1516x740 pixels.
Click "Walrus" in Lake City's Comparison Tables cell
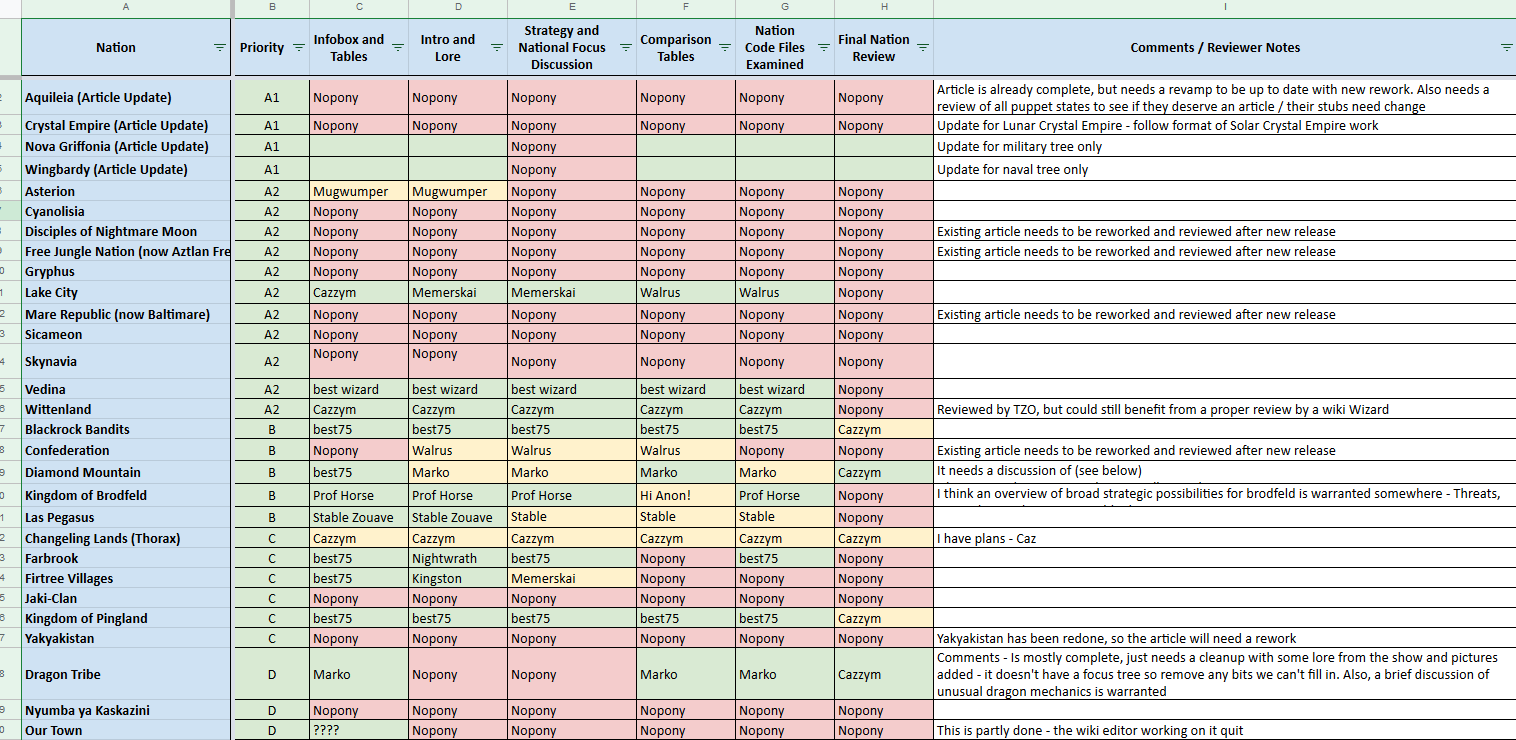pyautogui.click(x=660, y=293)
